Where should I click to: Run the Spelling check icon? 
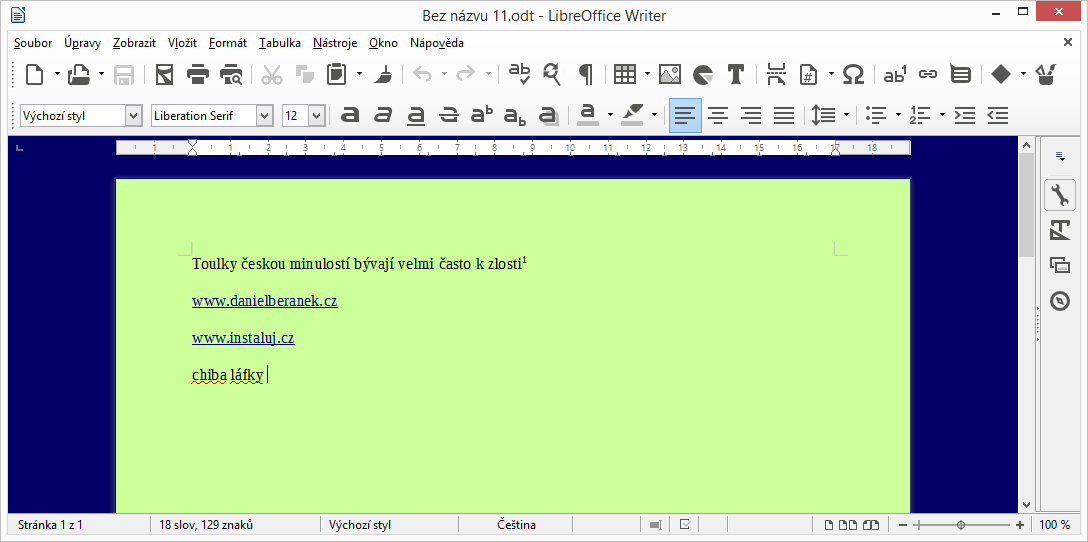(519, 74)
